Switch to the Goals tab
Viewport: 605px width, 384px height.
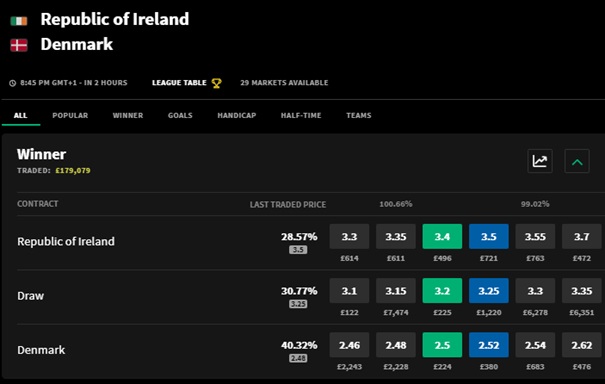pyautogui.click(x=180, y=115)
